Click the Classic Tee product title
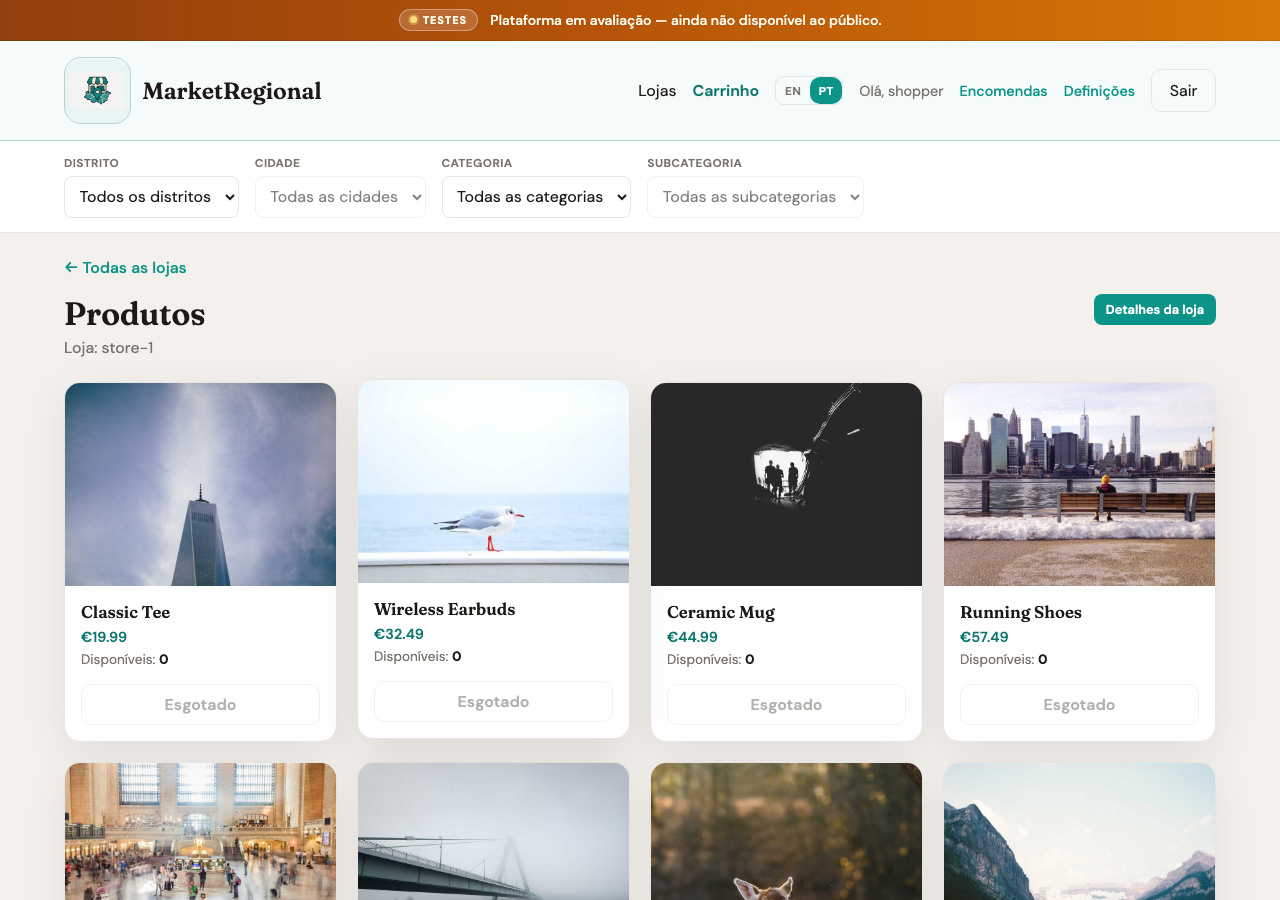The image size is (1280, 900). [x=125, y=612]
